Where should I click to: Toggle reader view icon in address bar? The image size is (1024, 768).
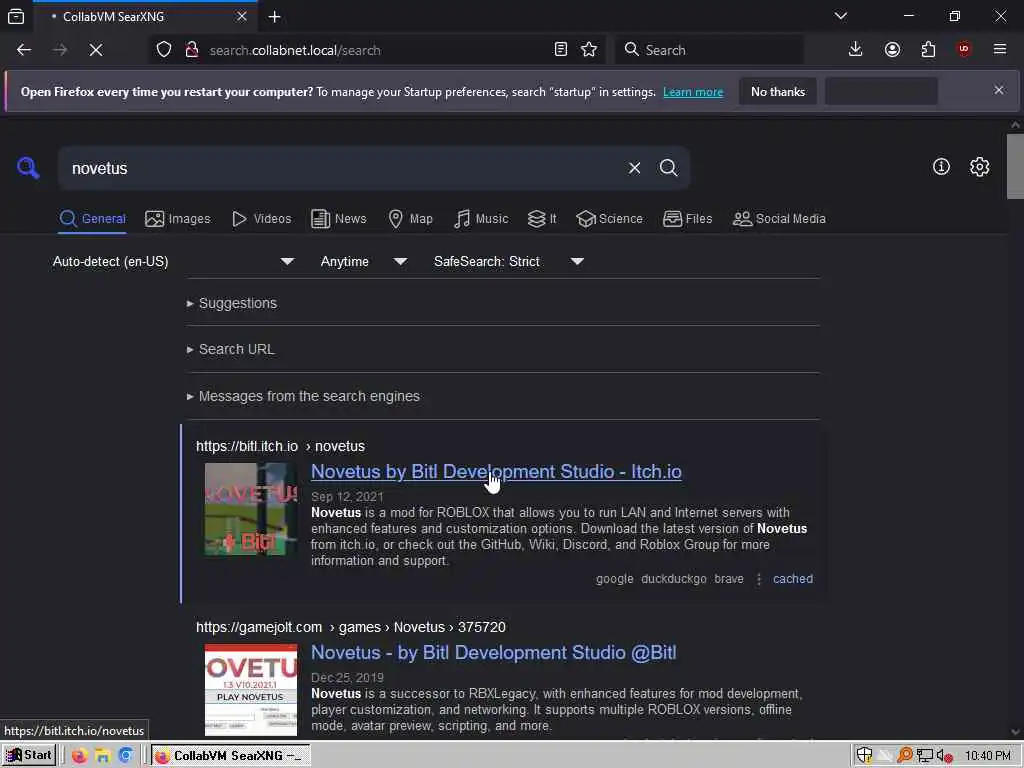tap(560, 50)
